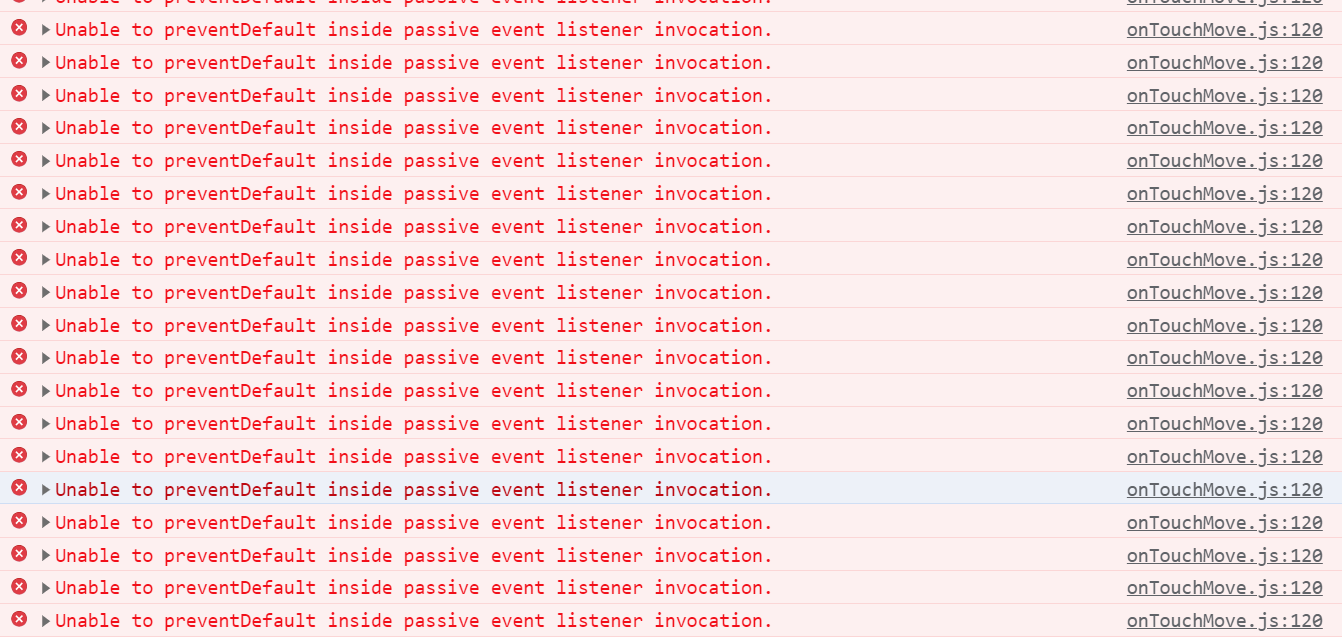Open onTouchMove.js:120 source link on the bottom row
Image resolution: width=1342 pixels, height=639 pixels.
[1224, 620]
